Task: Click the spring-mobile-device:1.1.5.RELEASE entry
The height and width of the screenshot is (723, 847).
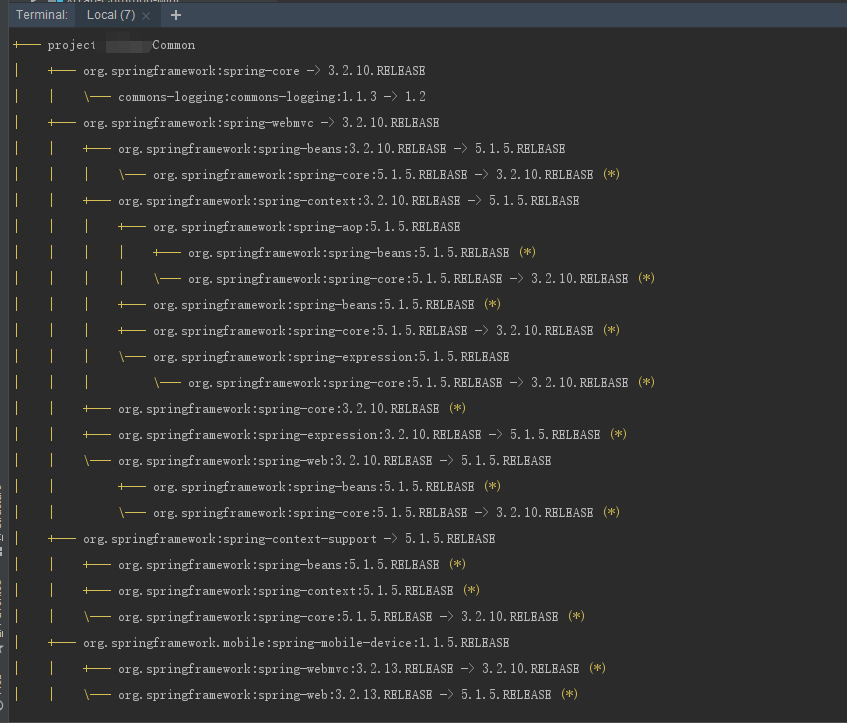Action: click(x=296, y=643)
